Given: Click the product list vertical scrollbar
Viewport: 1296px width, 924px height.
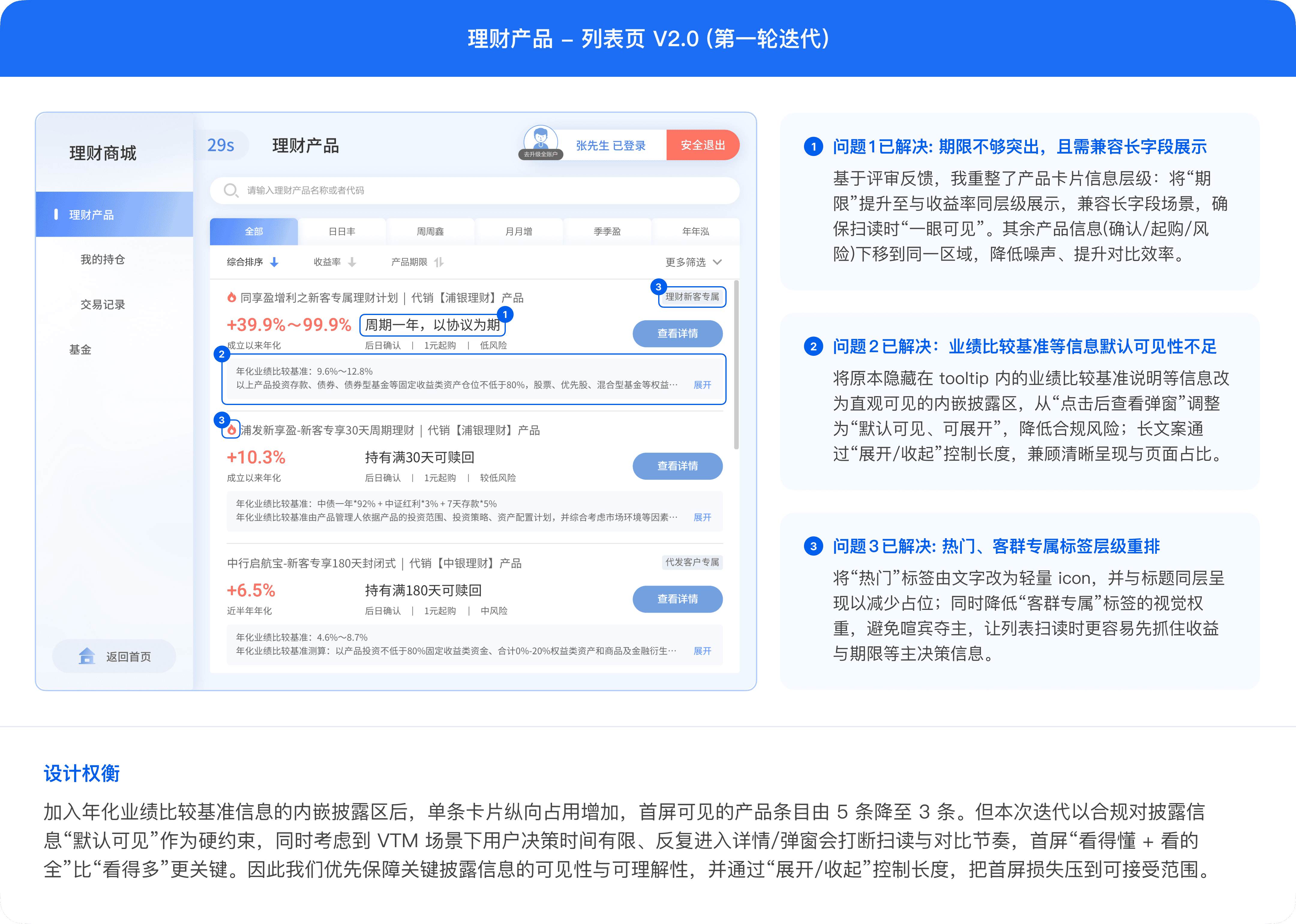Looking at the screenshot, I should coord(736,364).
